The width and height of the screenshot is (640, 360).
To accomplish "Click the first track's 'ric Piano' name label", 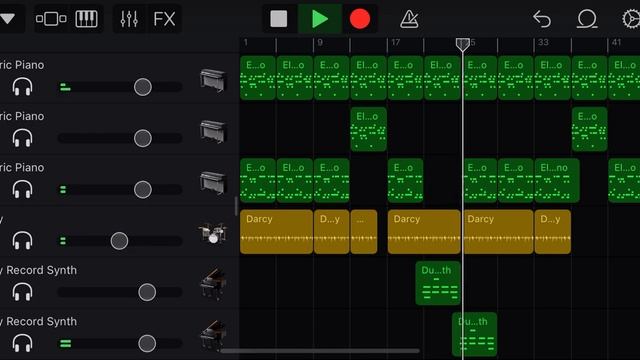I will 22,65.
